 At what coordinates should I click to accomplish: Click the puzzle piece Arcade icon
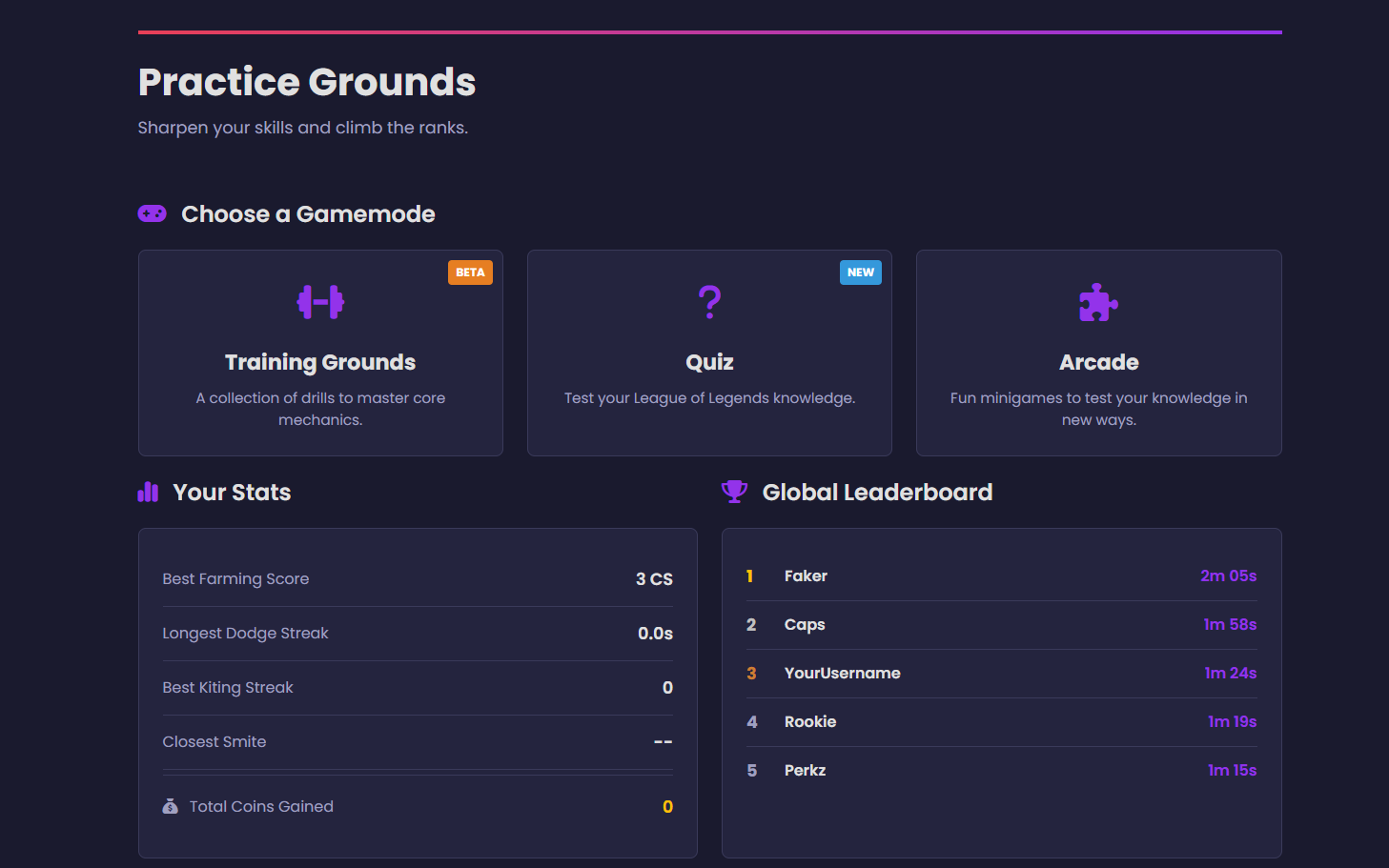pyautogui.click(x=1098, y=302)
